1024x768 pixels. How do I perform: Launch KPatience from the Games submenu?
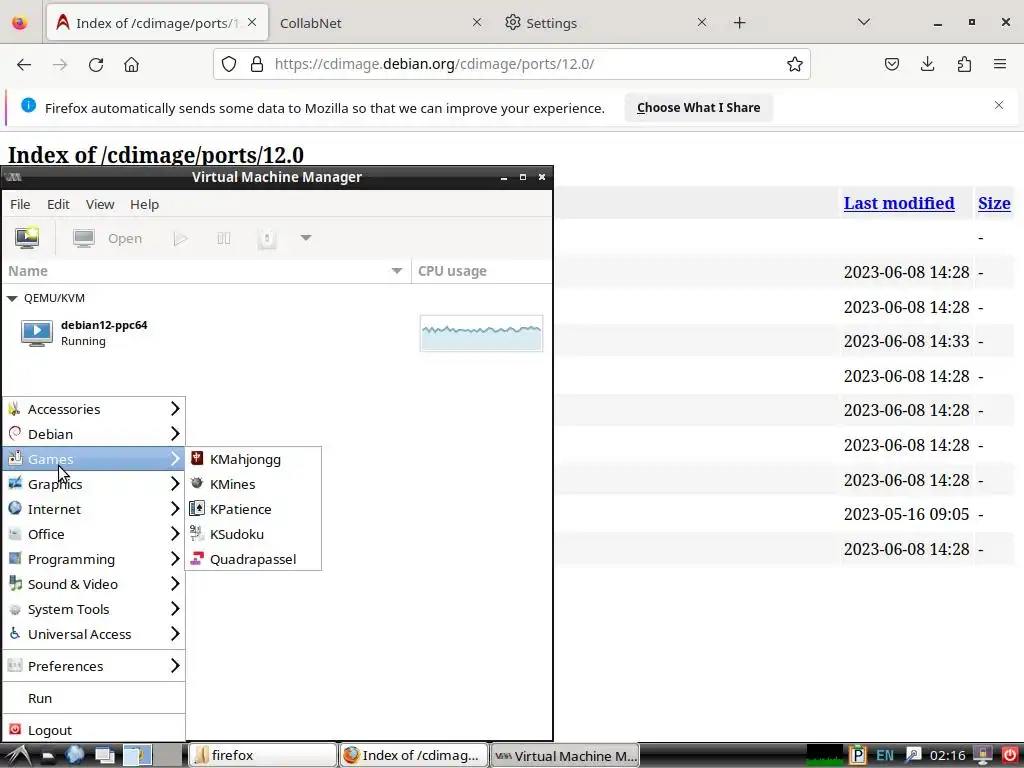click(x=253, y=509)
